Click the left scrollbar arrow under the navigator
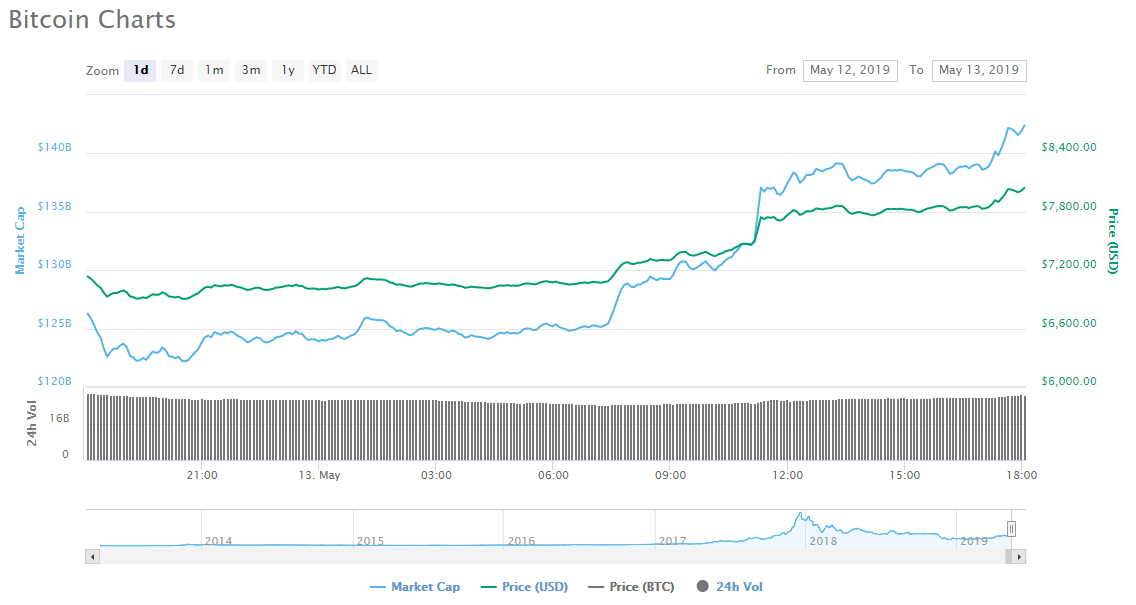1136x605 pixels. (x=92, y=556)
